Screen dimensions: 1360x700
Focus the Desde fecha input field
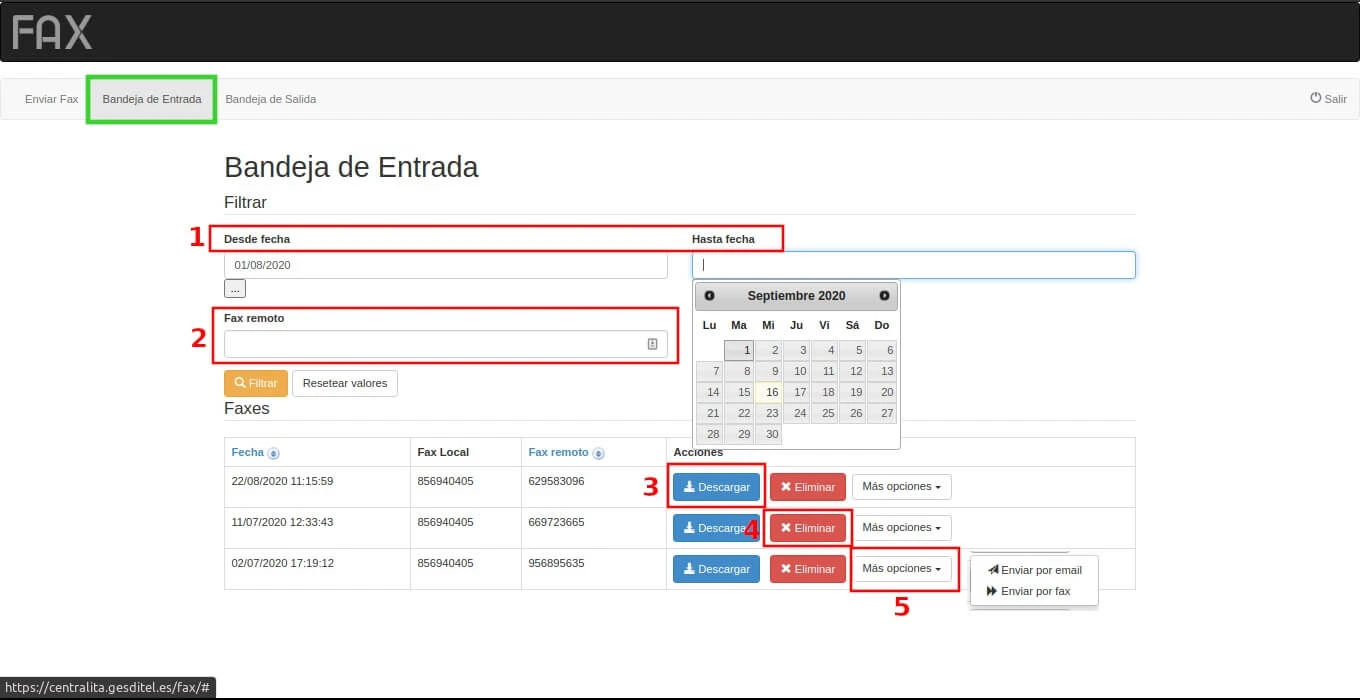[445, 265]
